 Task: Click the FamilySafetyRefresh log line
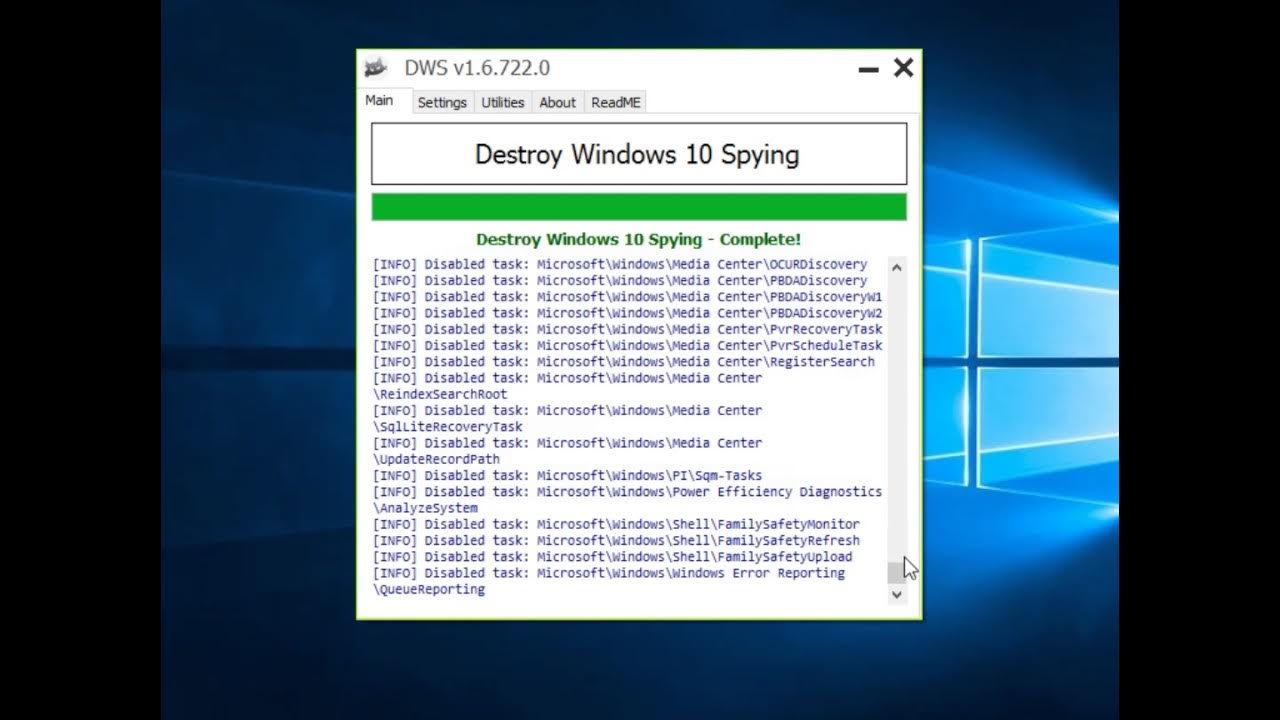[x=616, y=540]
